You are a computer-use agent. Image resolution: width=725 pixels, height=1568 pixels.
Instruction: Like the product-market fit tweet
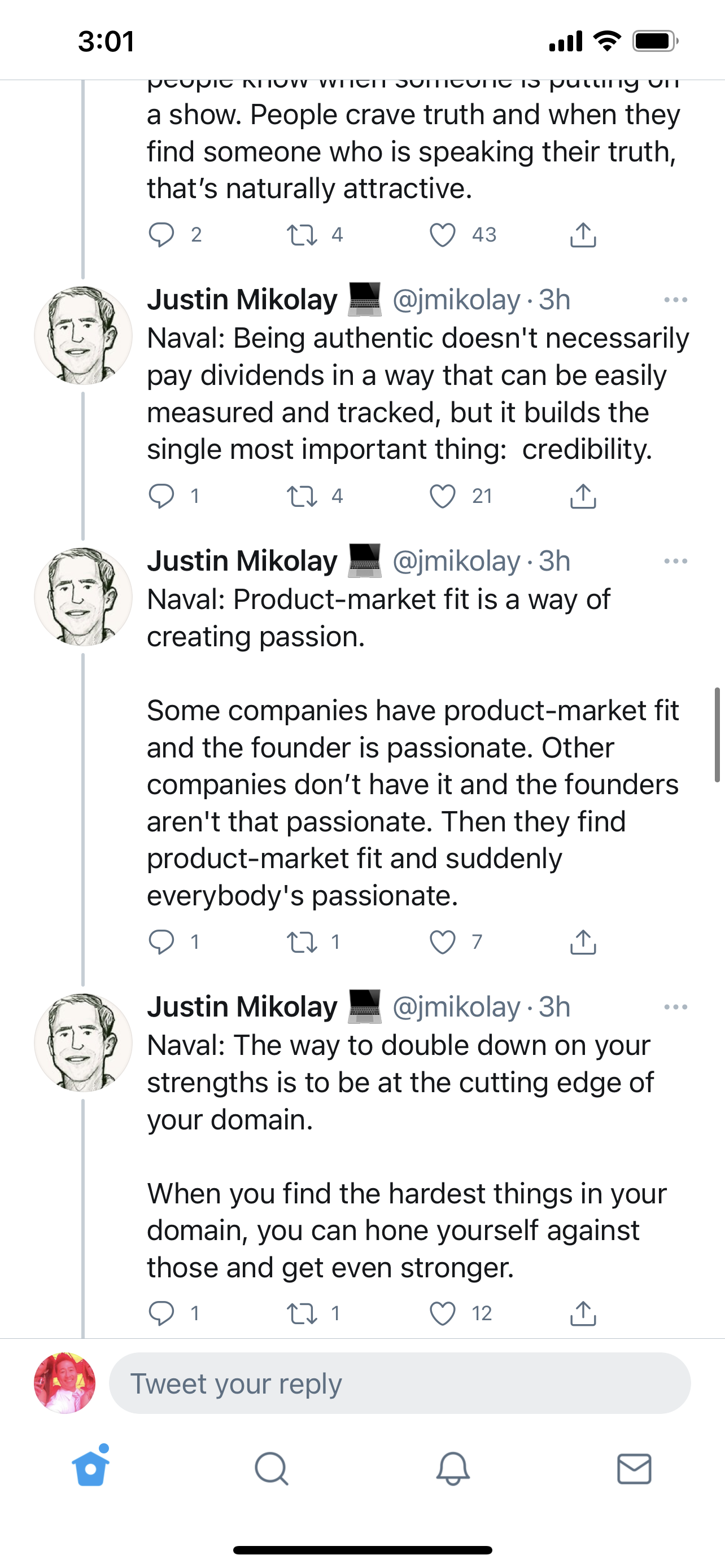[x=443, y=941]
